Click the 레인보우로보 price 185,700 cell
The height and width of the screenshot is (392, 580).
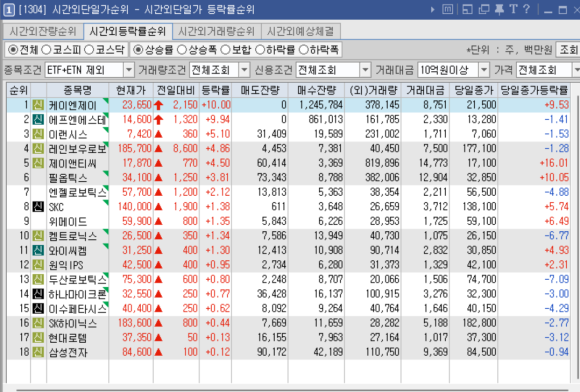point(135,149)
